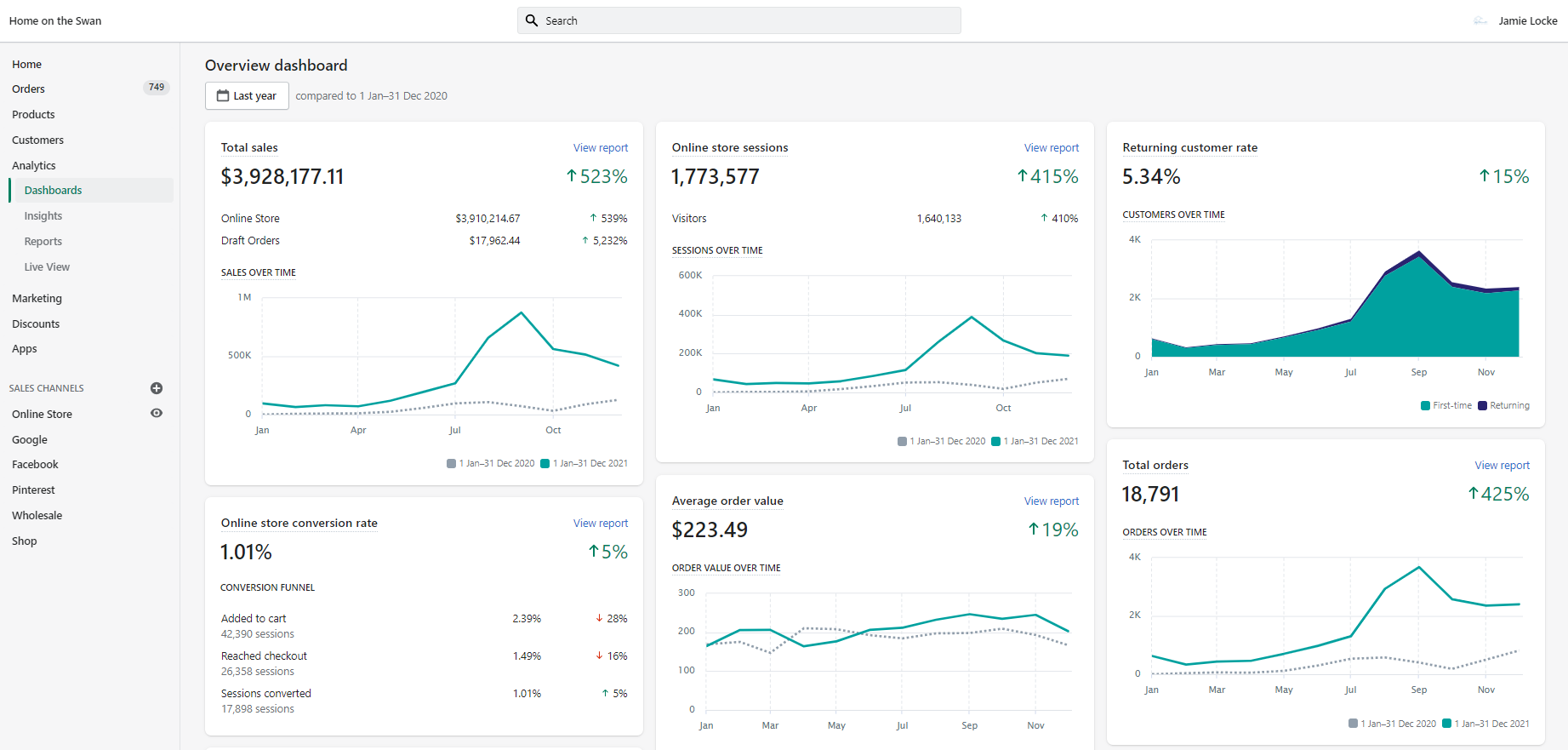Screen dimensions: 1568x750
Task: Open Products page
Action: tap(33, 114)
